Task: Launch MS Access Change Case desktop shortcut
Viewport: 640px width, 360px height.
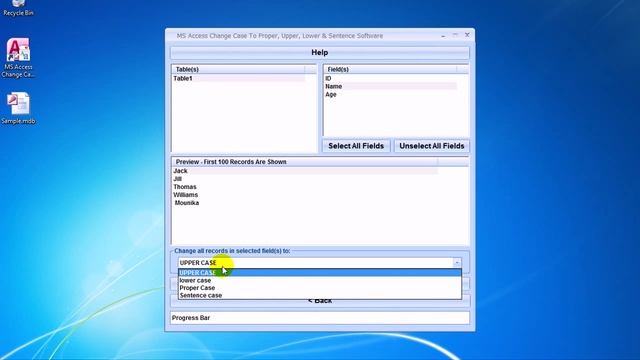Action: pyautogui.click(x=18, y=58)
